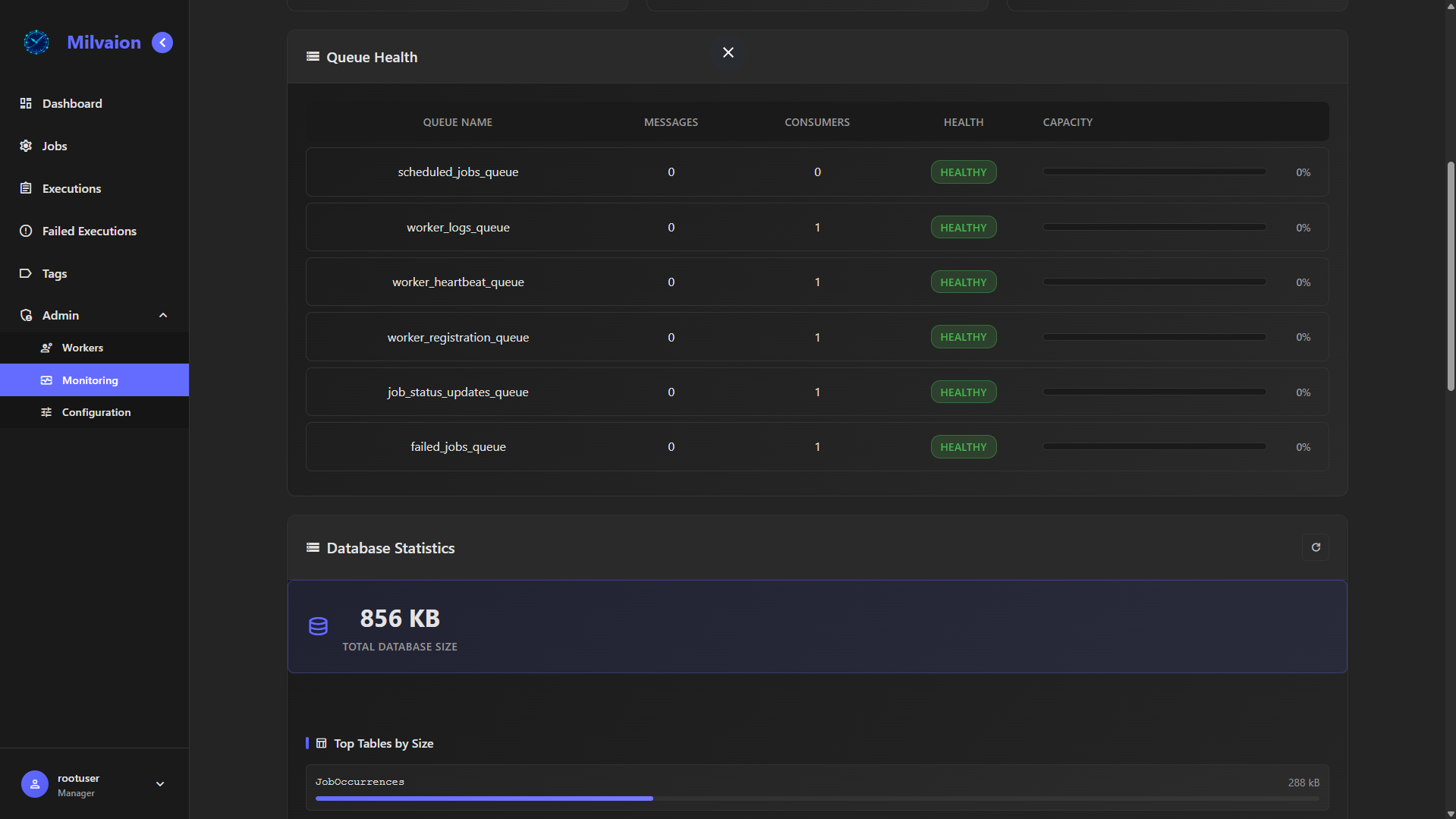
Task: Click the worker_logs_queue capacity bar
Action: [1153, 227]
